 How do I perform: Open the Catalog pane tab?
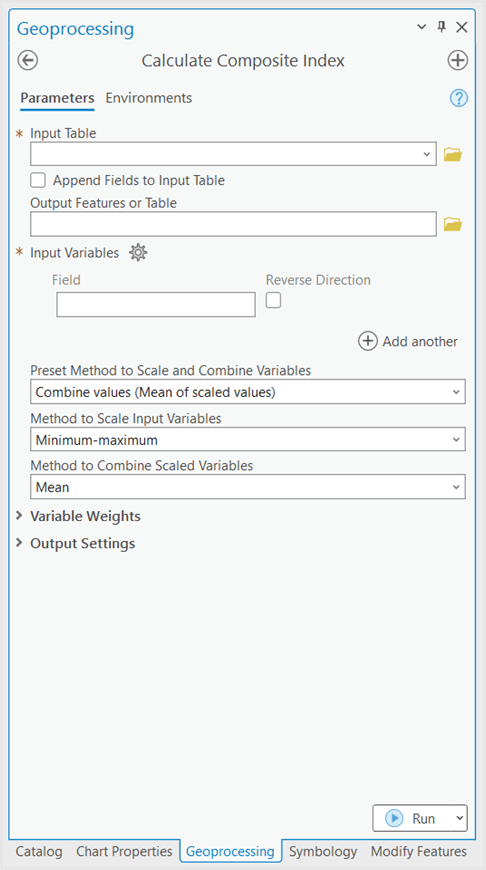[38, 851]
